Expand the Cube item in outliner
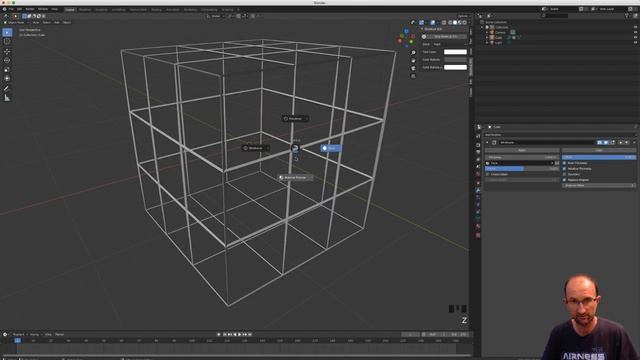 point(487,37)
